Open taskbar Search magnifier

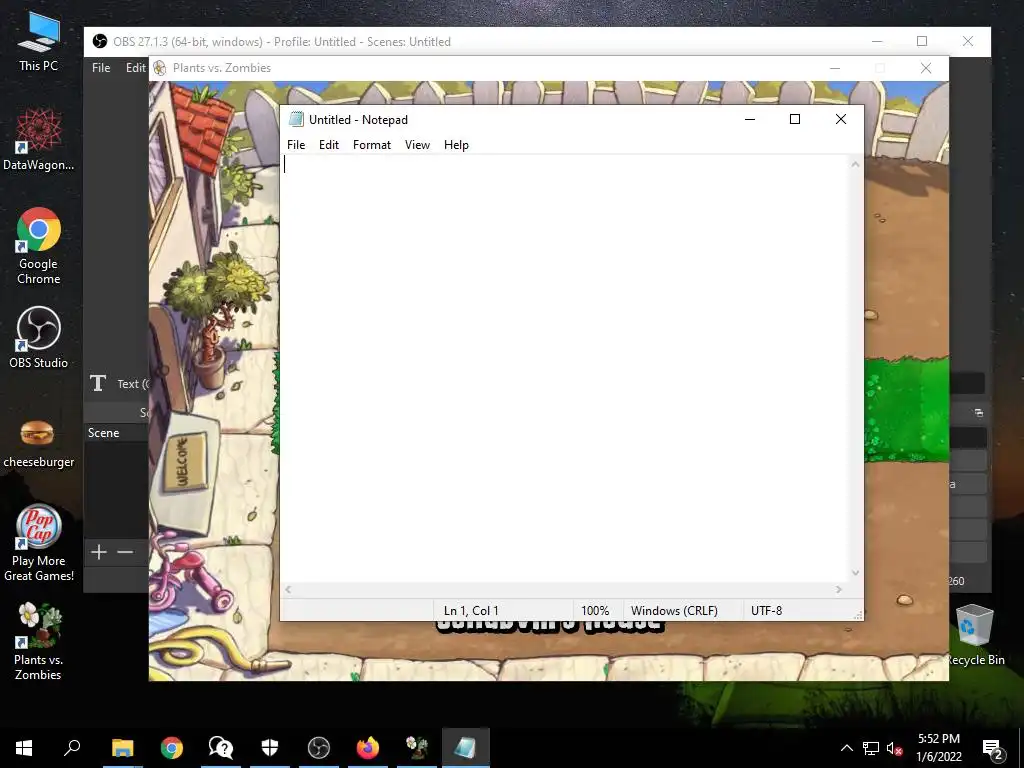tap(72, 747)
